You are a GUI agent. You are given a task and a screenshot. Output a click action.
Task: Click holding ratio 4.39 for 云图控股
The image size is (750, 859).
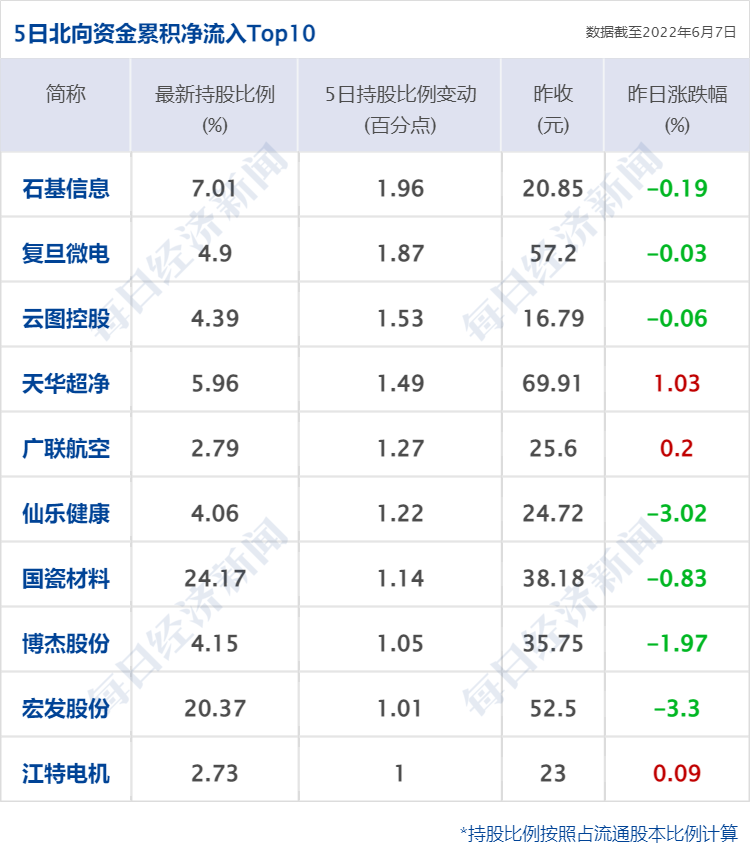(x=215, y=318)
